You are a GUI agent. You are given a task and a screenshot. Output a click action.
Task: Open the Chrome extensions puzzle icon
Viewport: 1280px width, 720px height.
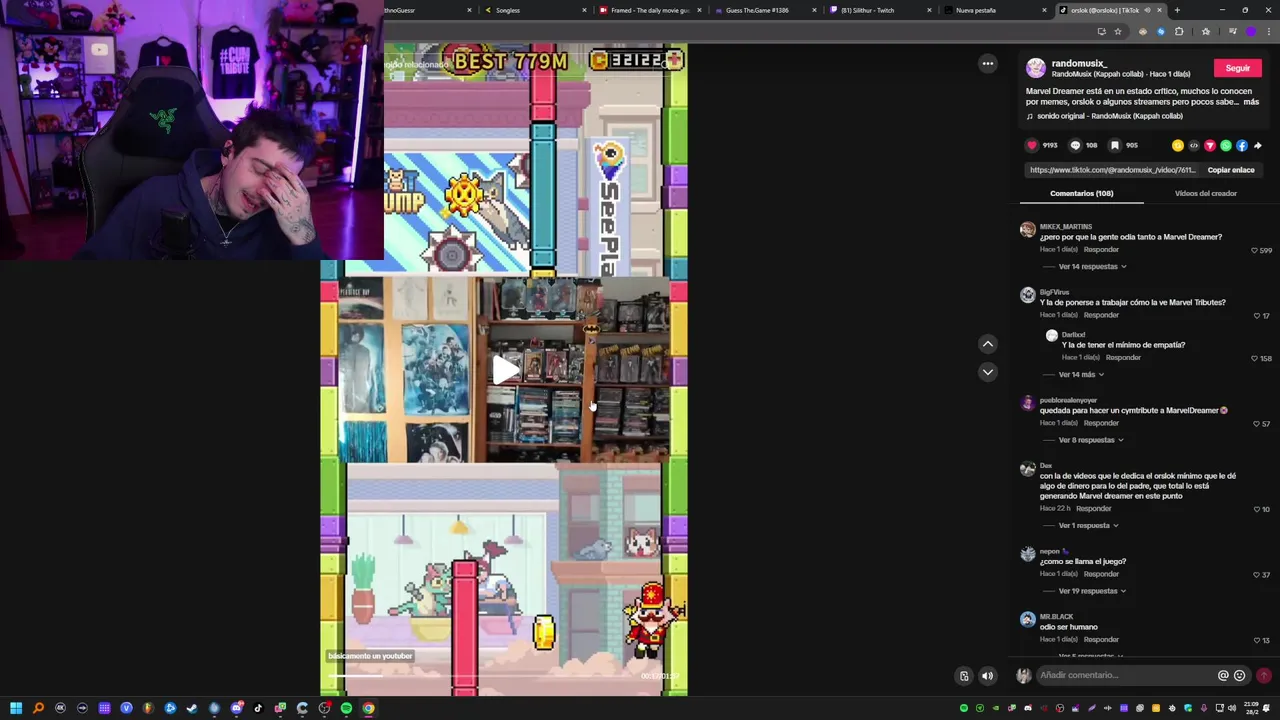[1179, 31]
